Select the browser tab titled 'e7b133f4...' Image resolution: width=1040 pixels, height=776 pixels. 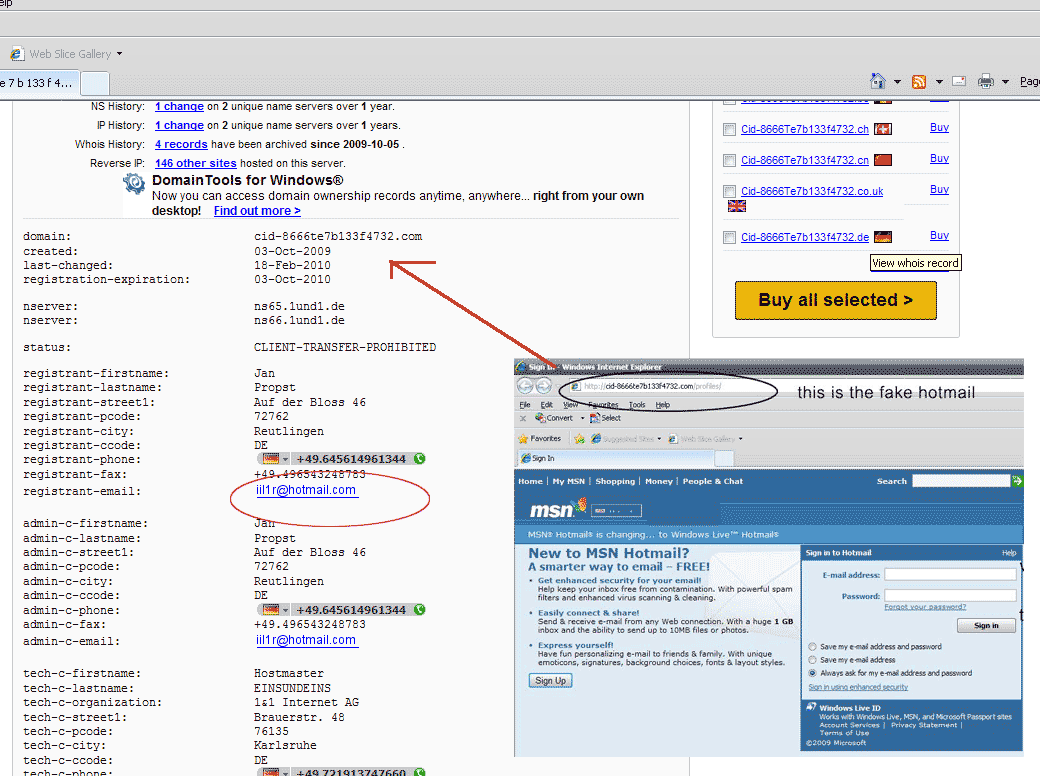point(38,84)
